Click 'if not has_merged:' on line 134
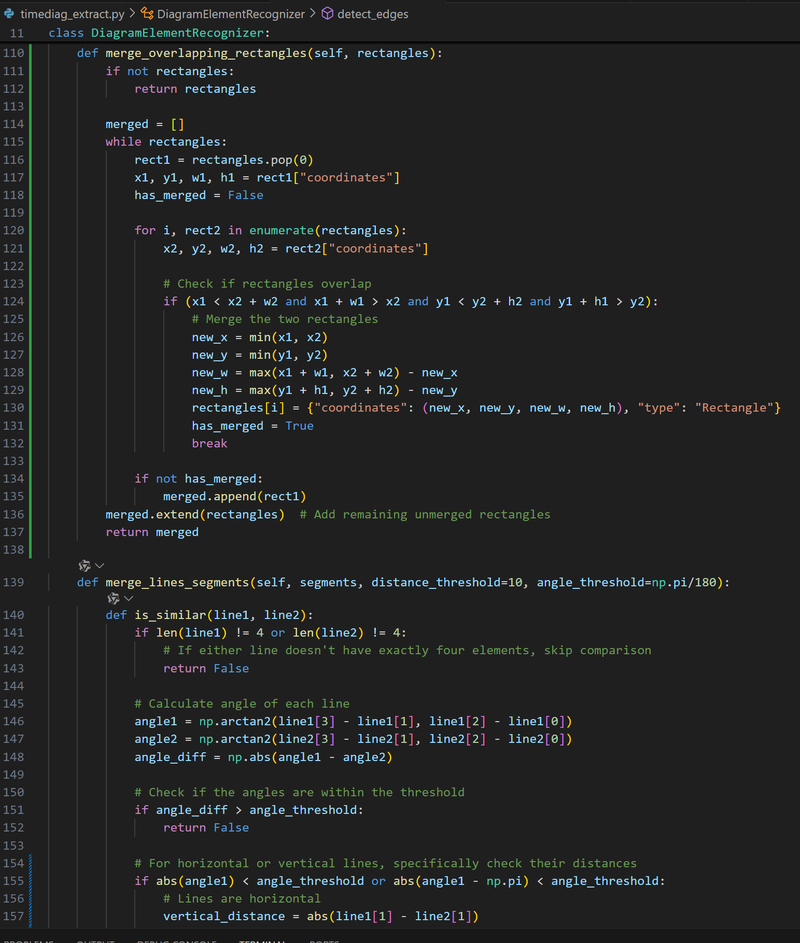800x943 pixels. click(198, 479)
